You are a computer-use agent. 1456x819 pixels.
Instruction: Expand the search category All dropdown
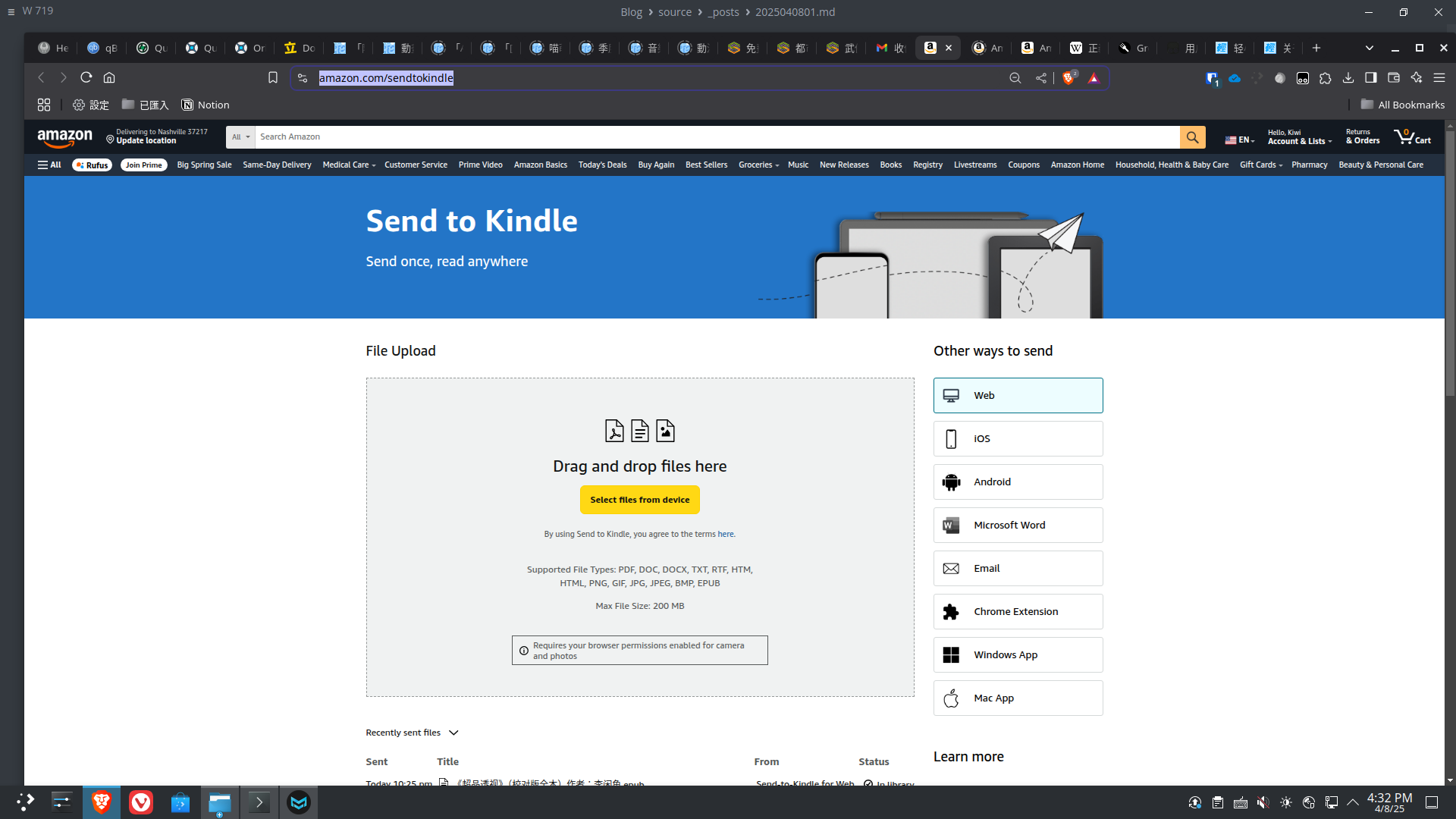pos(240,137)
